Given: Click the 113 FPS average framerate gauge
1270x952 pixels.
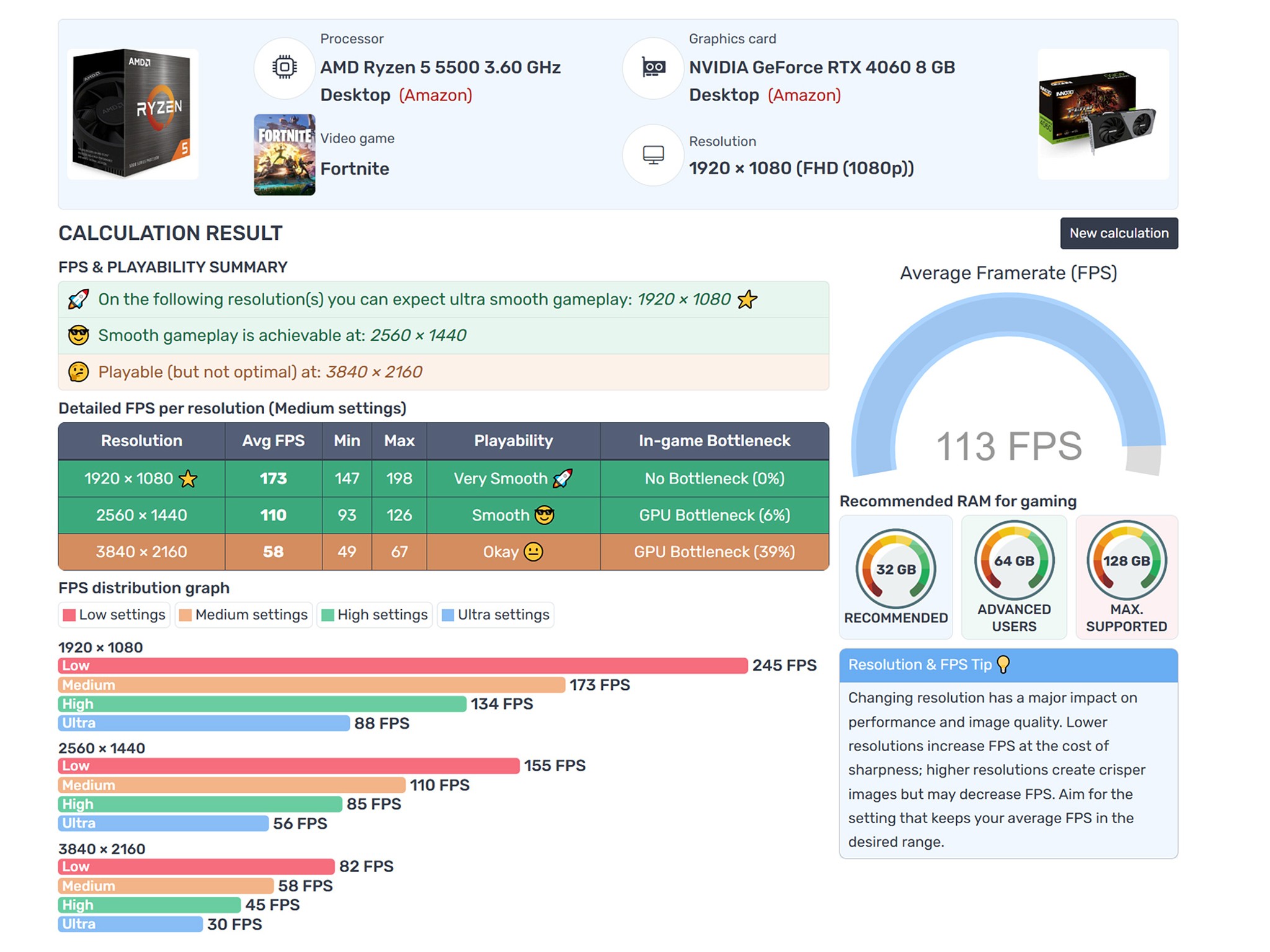Looking at the screenshot, I should pyautogui.click(x=1008, y=385).
